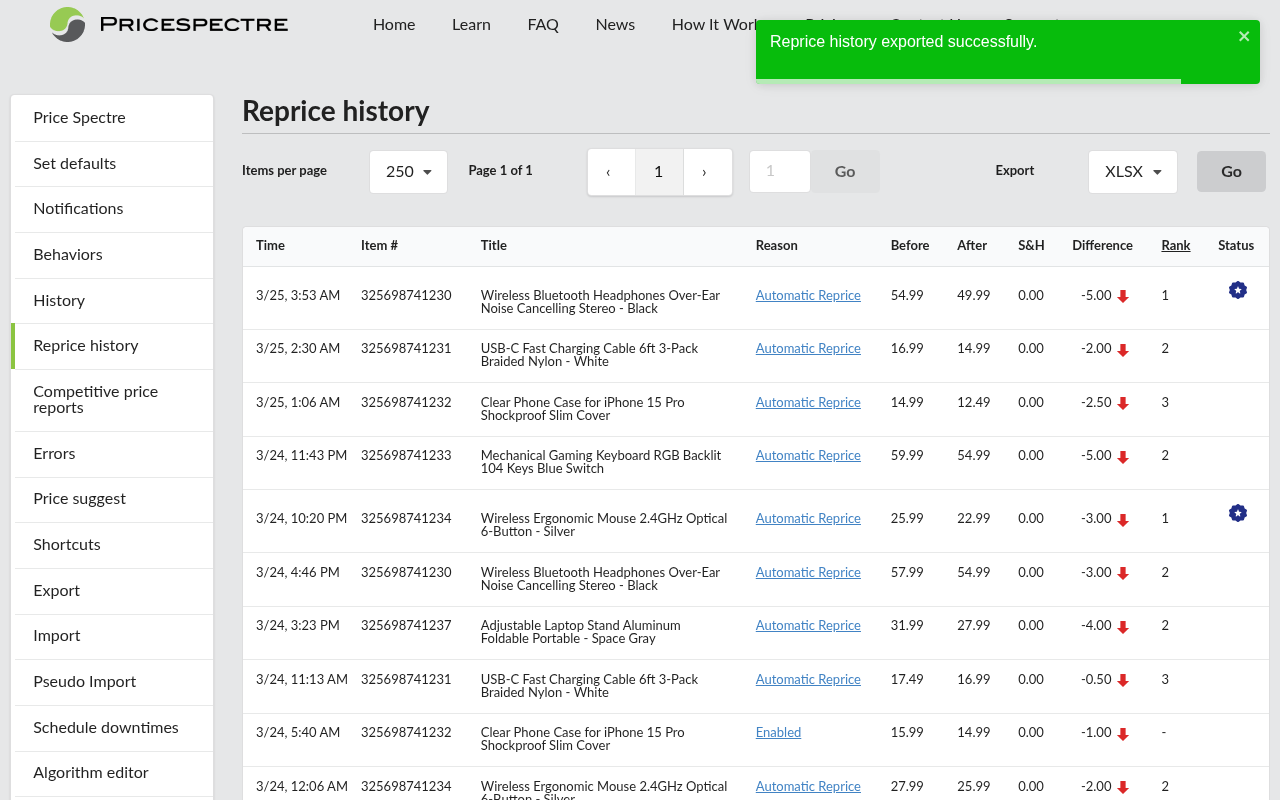Click the red drop arrow beside the -1.00 difference
Image resolution: width=1280 pixels, height=800 pixels.
[1124, 732]
